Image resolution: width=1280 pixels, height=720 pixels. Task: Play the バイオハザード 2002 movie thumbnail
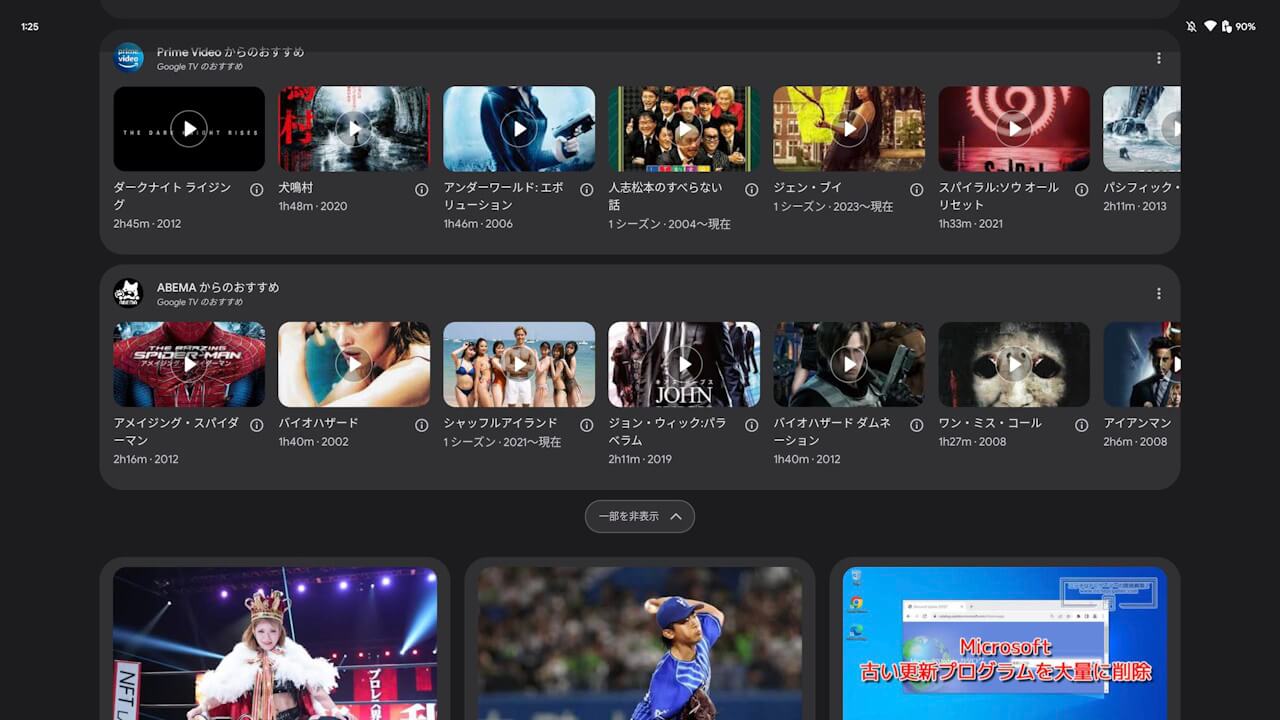click(x=354, y=365)
